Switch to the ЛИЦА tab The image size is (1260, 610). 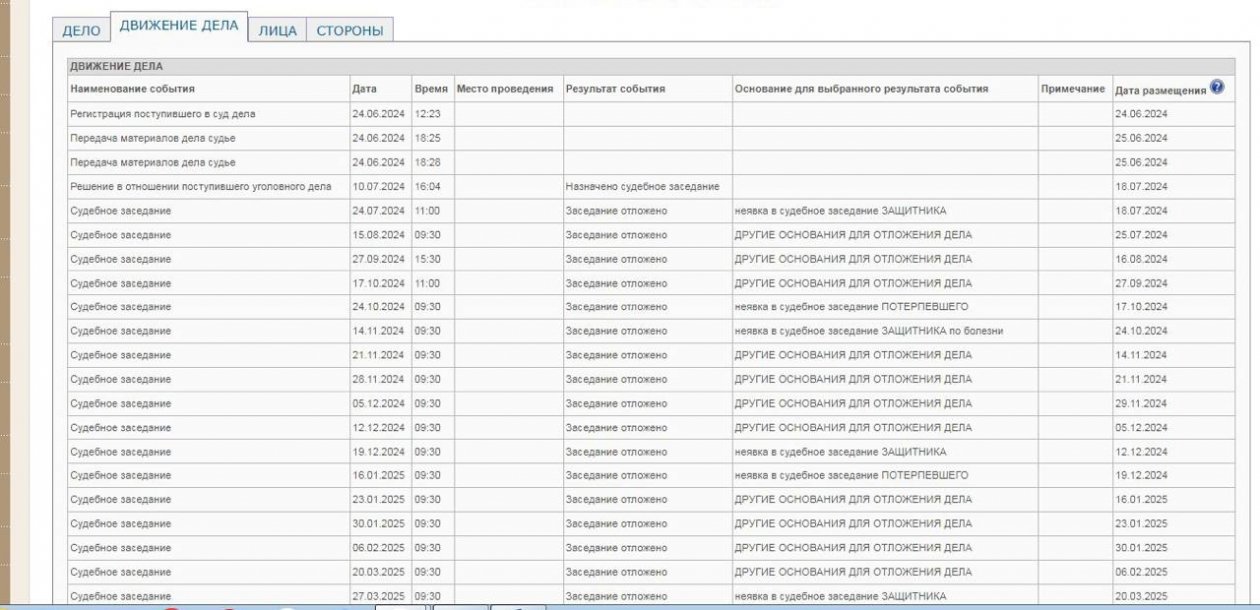277,31
